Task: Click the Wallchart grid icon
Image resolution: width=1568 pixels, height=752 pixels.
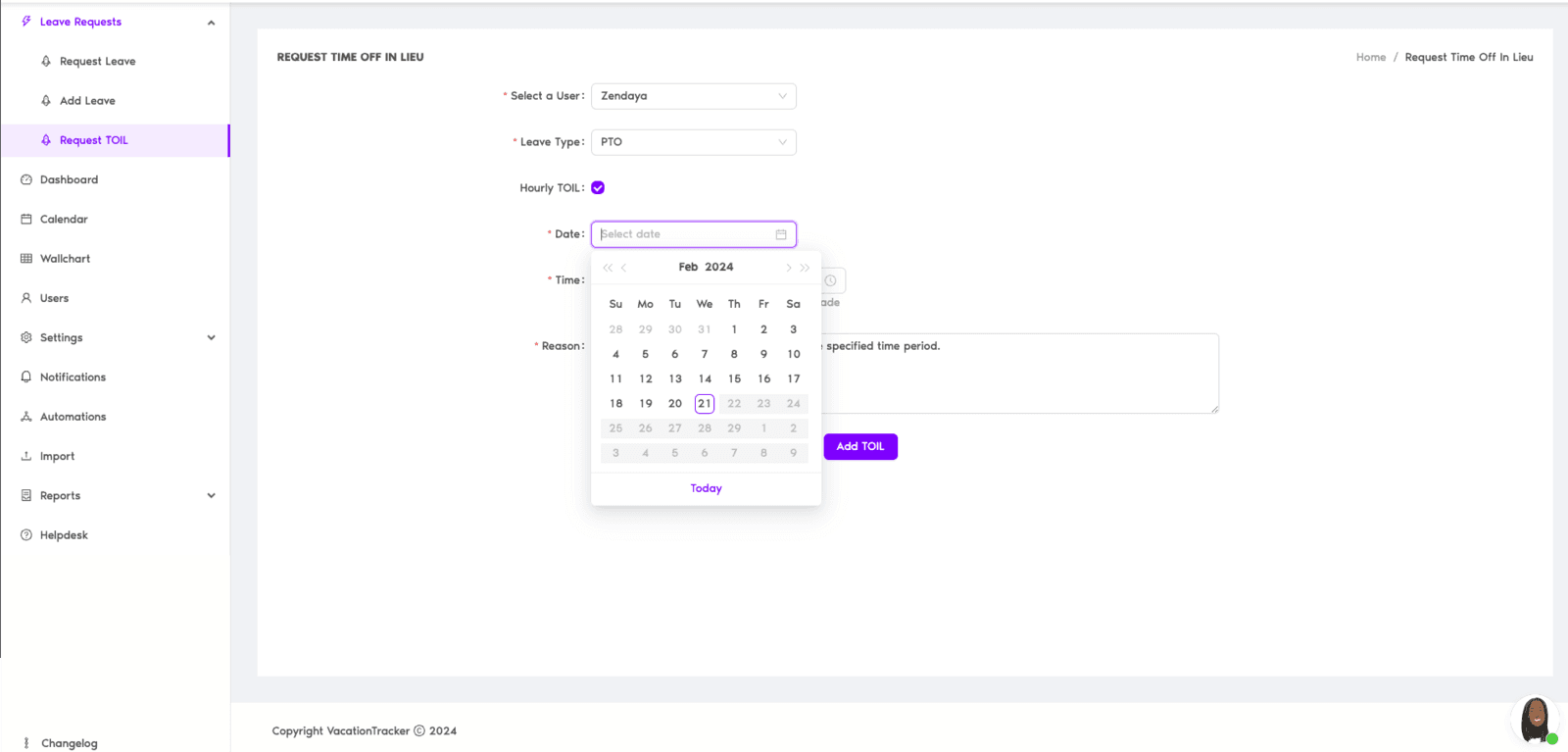Action: pos(26,259)
